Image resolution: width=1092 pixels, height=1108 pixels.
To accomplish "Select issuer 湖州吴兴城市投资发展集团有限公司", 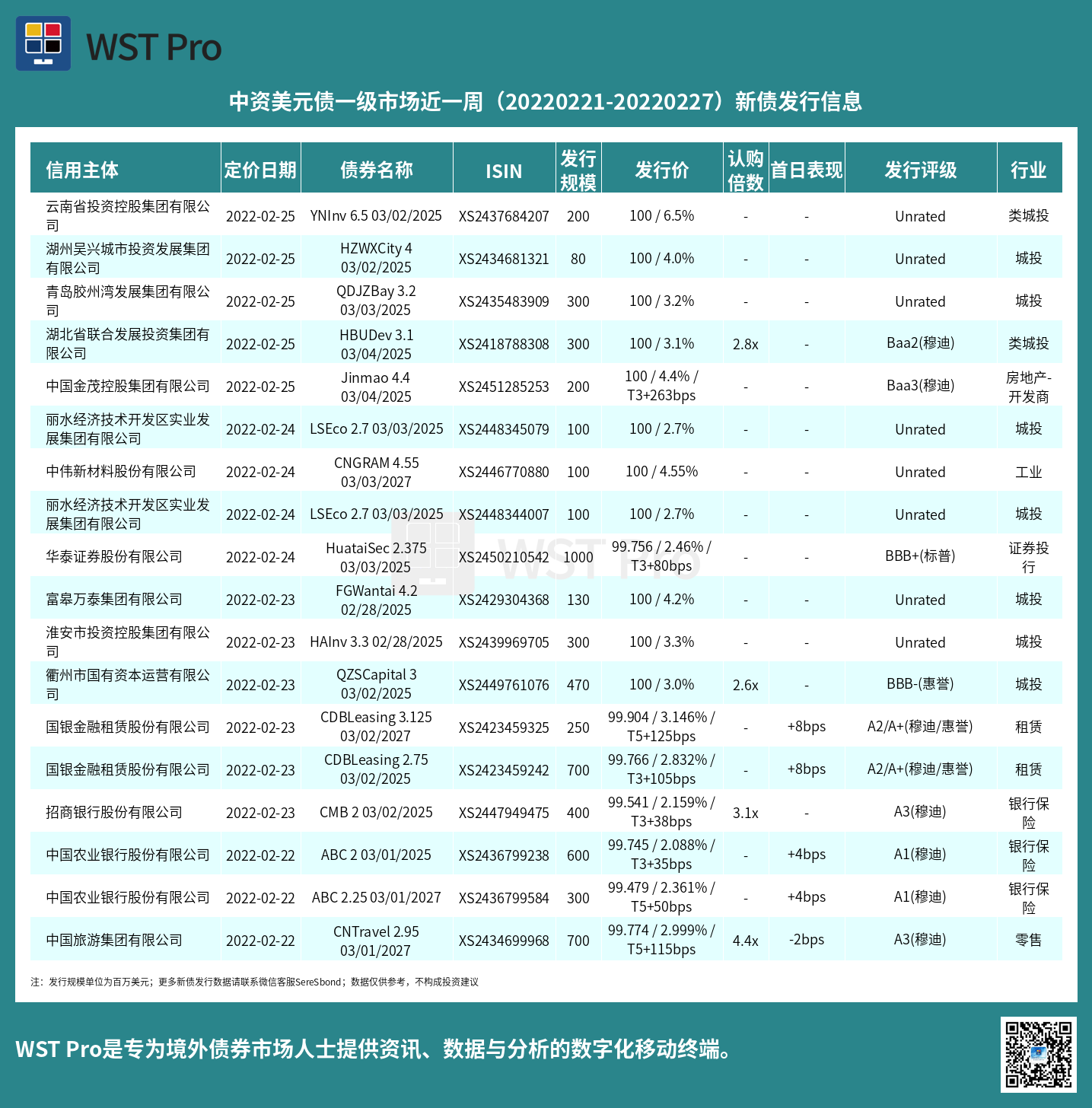I will pyautogui.click(x=128, y=259).
